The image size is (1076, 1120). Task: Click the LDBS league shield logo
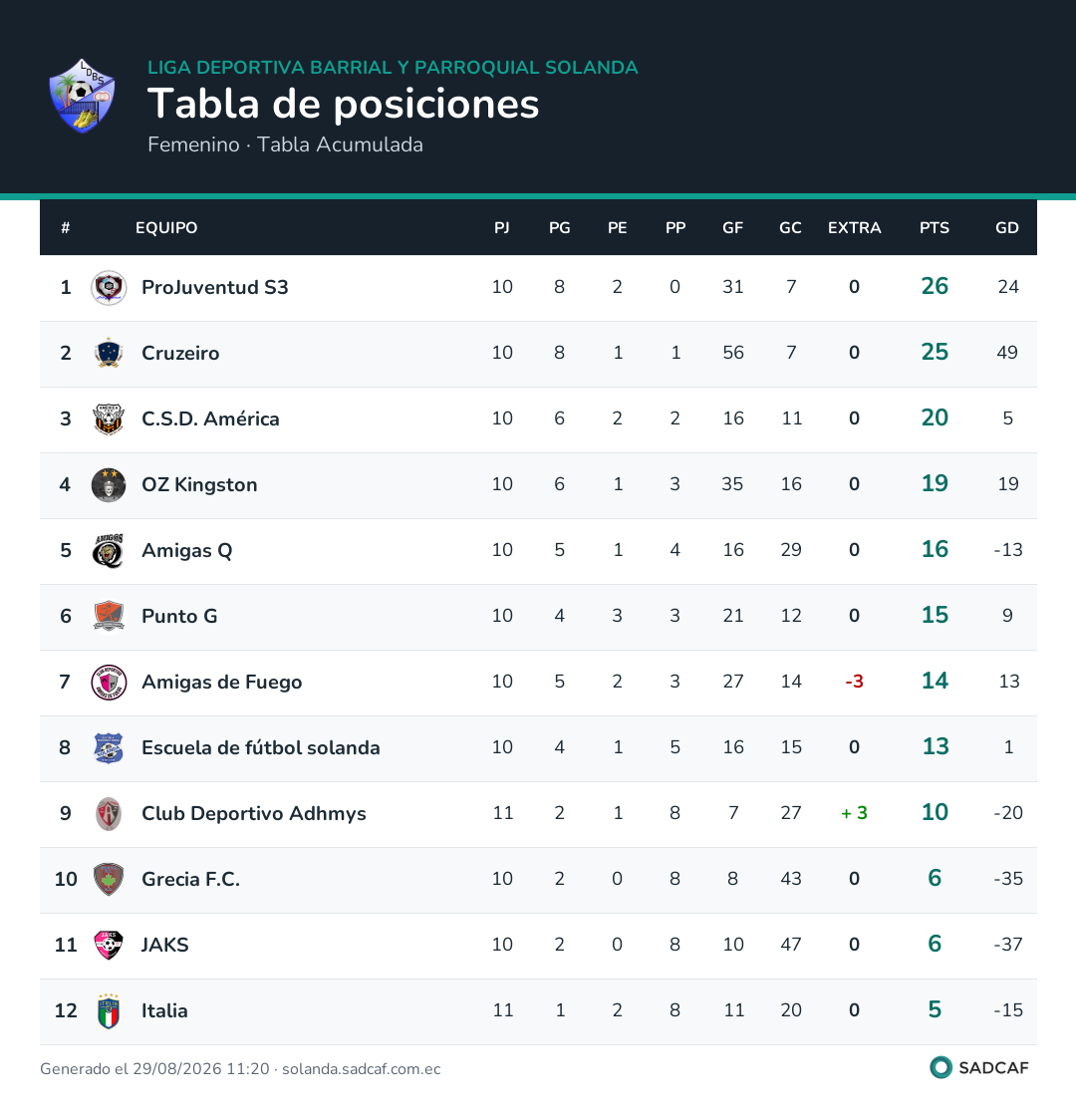tap(82, 97)
